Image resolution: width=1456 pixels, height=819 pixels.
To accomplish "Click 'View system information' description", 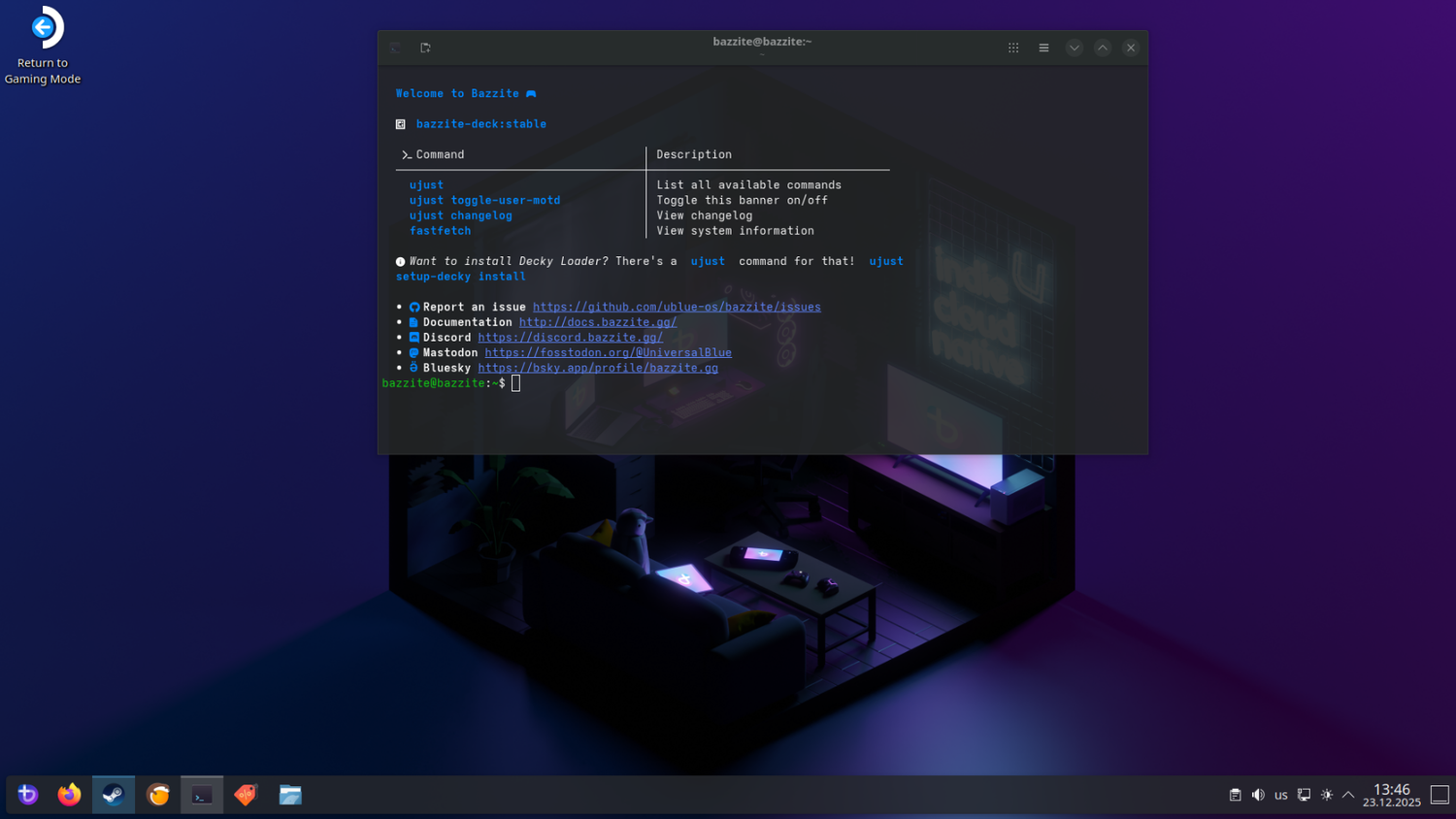I will [x=736, y=231].
